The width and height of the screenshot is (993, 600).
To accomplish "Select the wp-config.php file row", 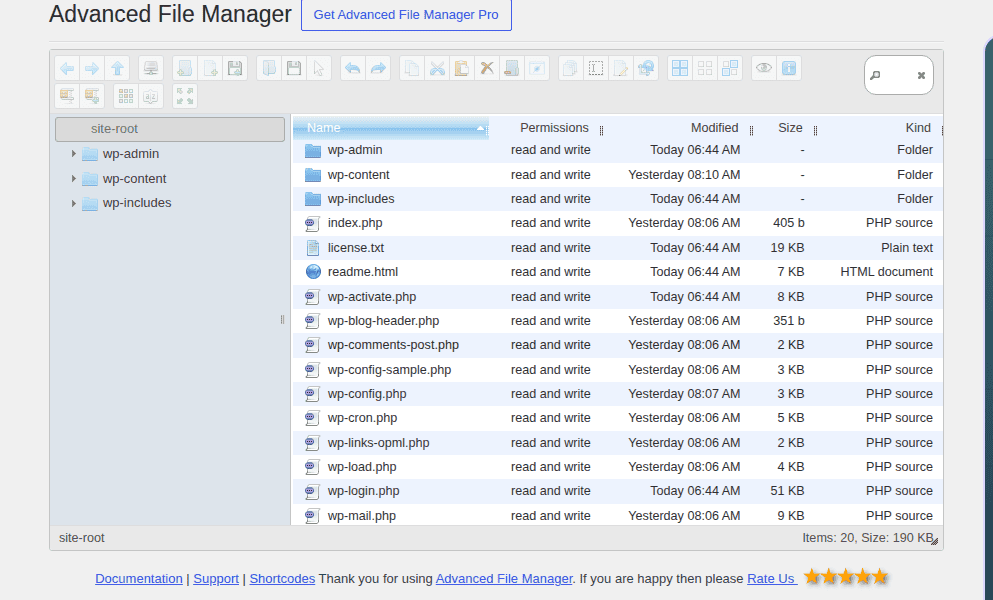I will [x=617, y=394].
